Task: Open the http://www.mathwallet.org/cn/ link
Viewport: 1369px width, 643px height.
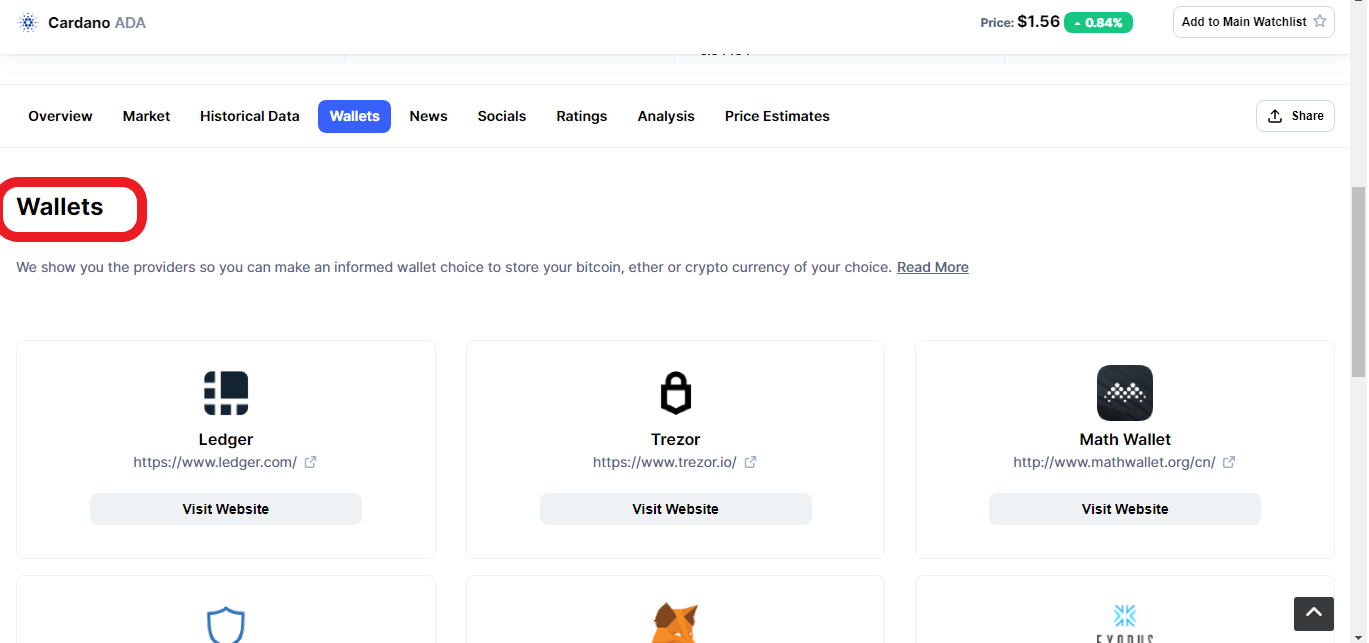Action: point(1114,462)
